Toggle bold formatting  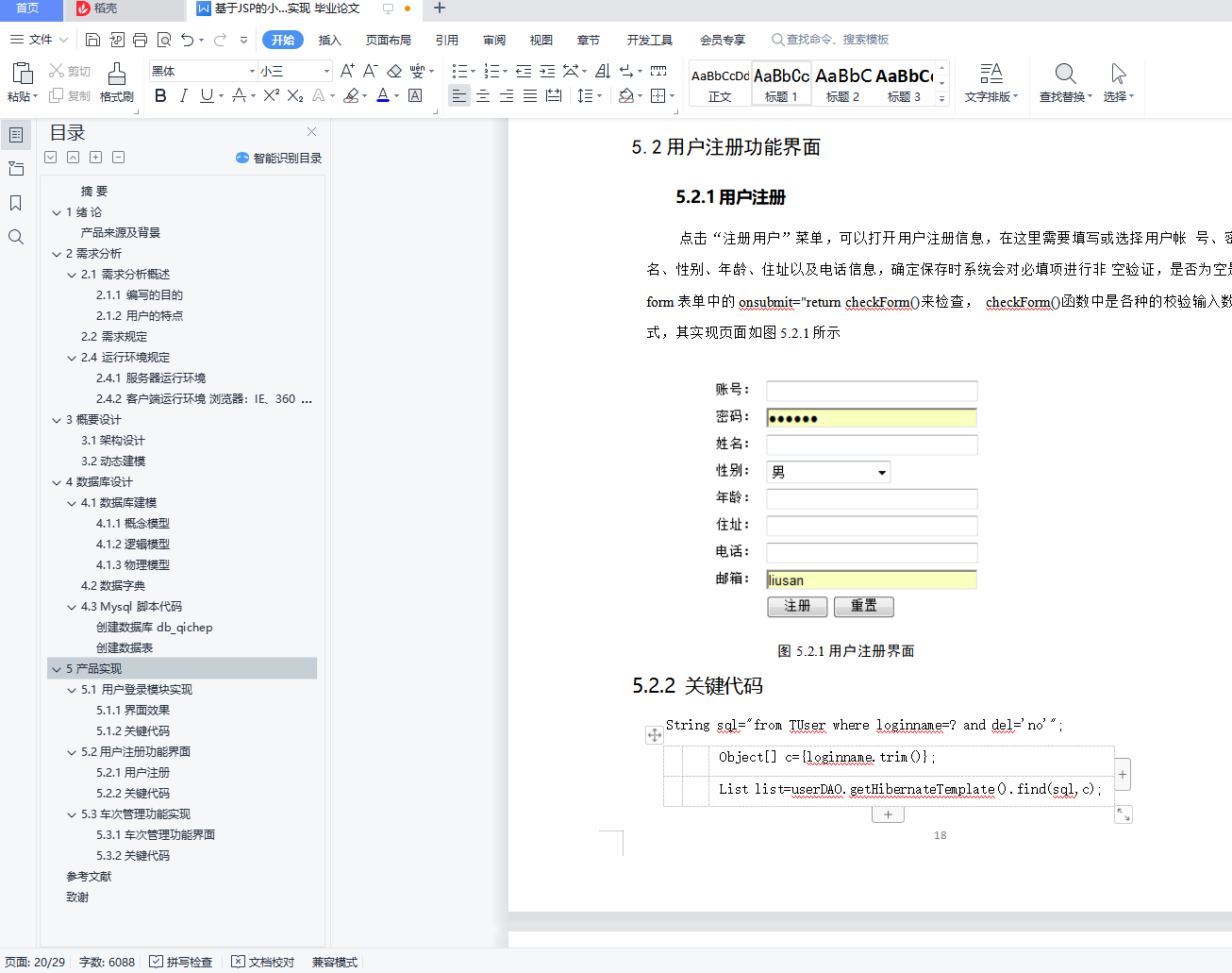coord(160,95)
